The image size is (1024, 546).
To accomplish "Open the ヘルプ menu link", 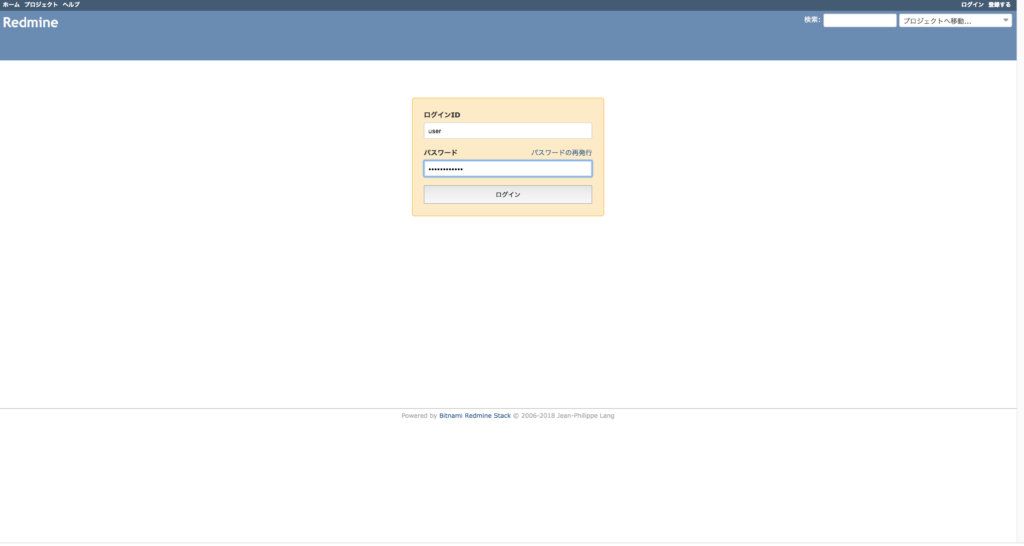I will (71, 5).
